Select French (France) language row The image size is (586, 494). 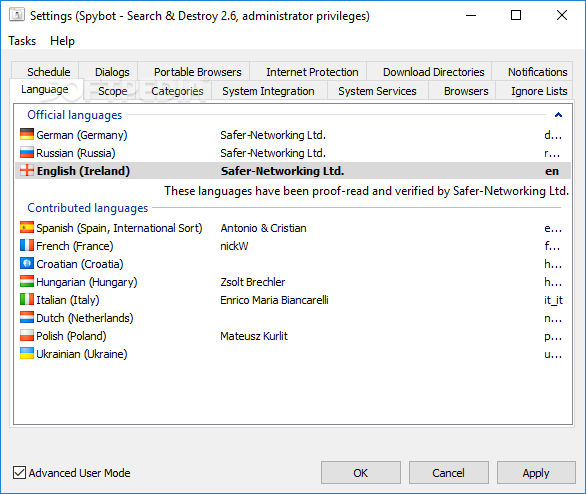(x=293, y=246)
